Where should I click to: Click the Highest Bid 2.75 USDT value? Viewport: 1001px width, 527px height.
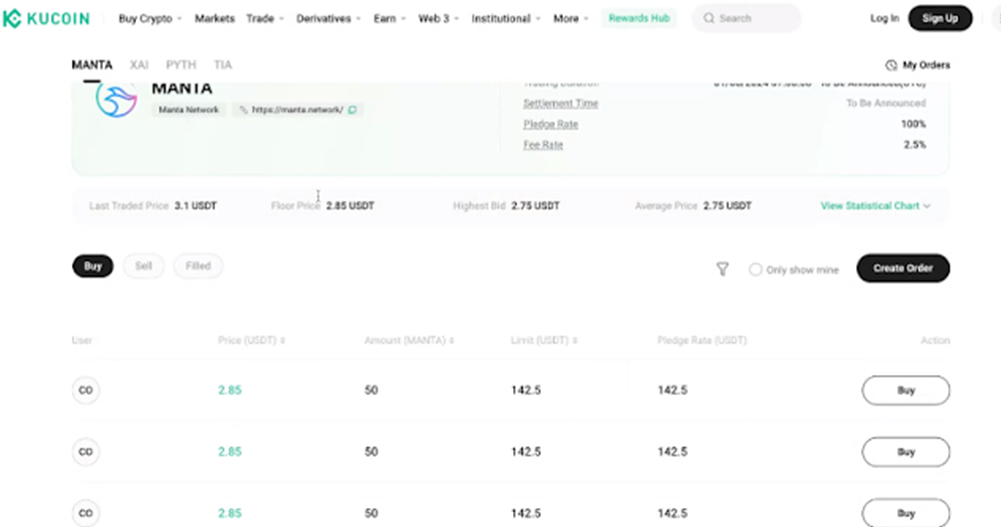pyautogui.click(x=536, y=205)
